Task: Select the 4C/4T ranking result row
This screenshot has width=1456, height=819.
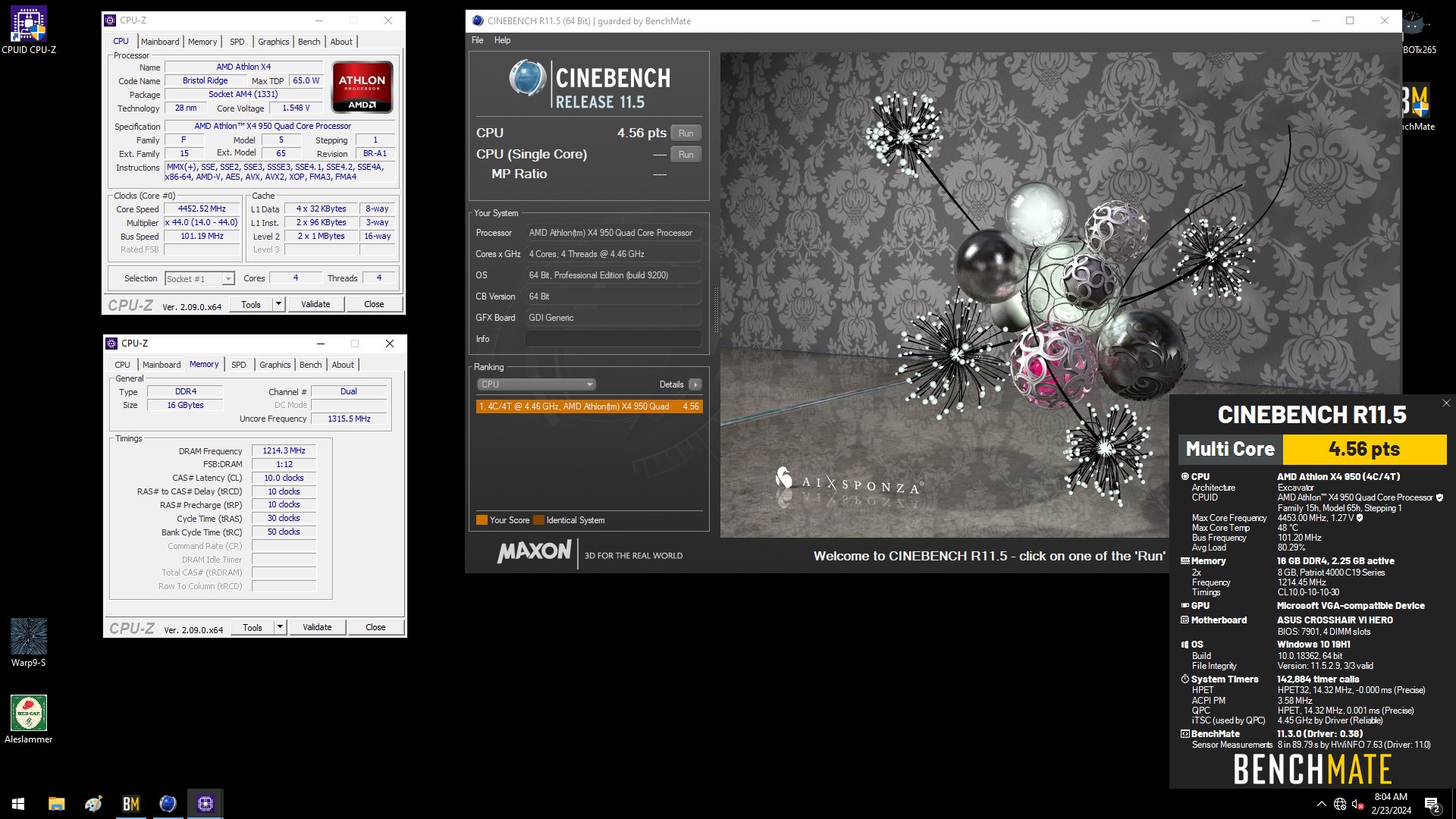Action: pyautogui.click(x=589, y=406)
